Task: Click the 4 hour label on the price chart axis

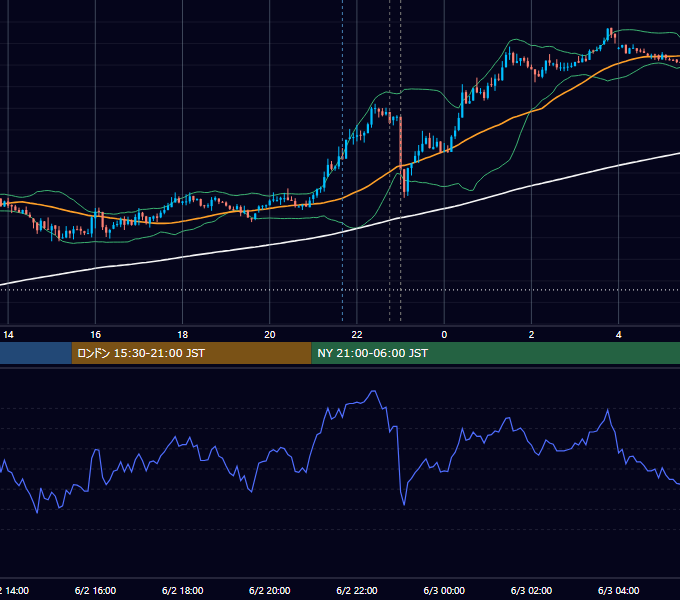Action: click(618, 335)
